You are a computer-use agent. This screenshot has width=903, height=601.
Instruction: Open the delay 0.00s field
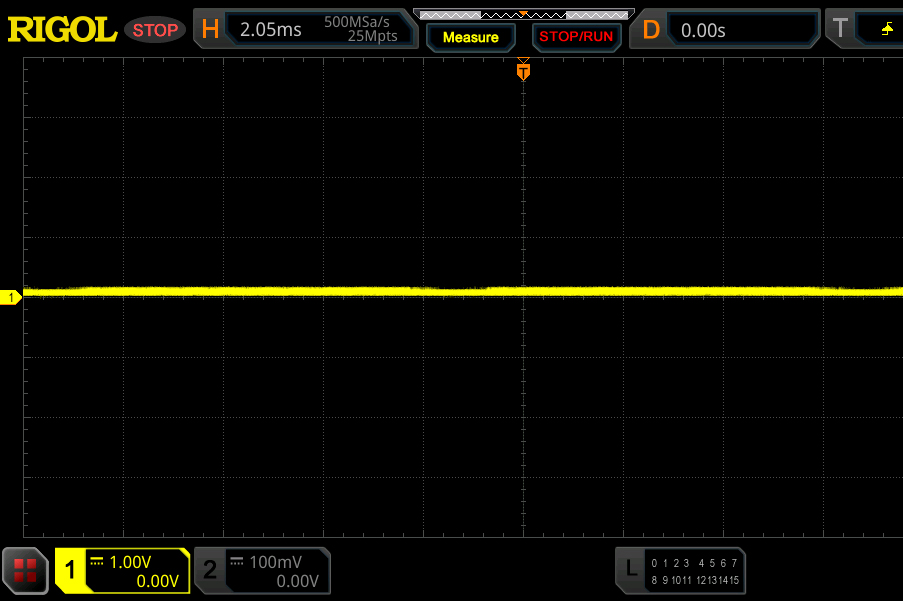(x=742, y=30)
